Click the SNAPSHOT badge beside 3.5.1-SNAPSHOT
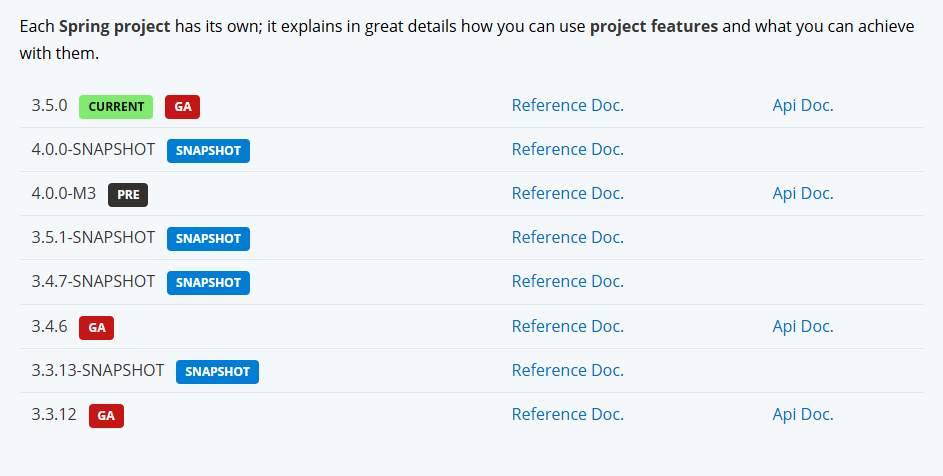The width and height of the screenshot is (943, 476). (x=209, y=239)
